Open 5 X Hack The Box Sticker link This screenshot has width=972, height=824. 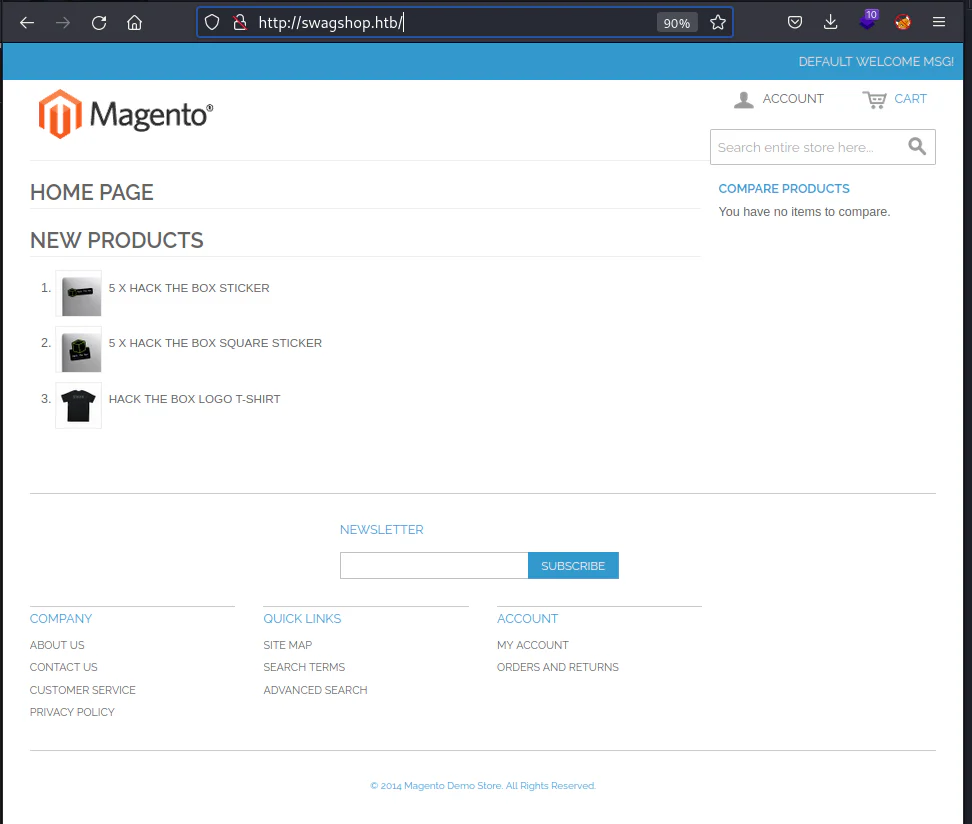[x=189, y=288]
